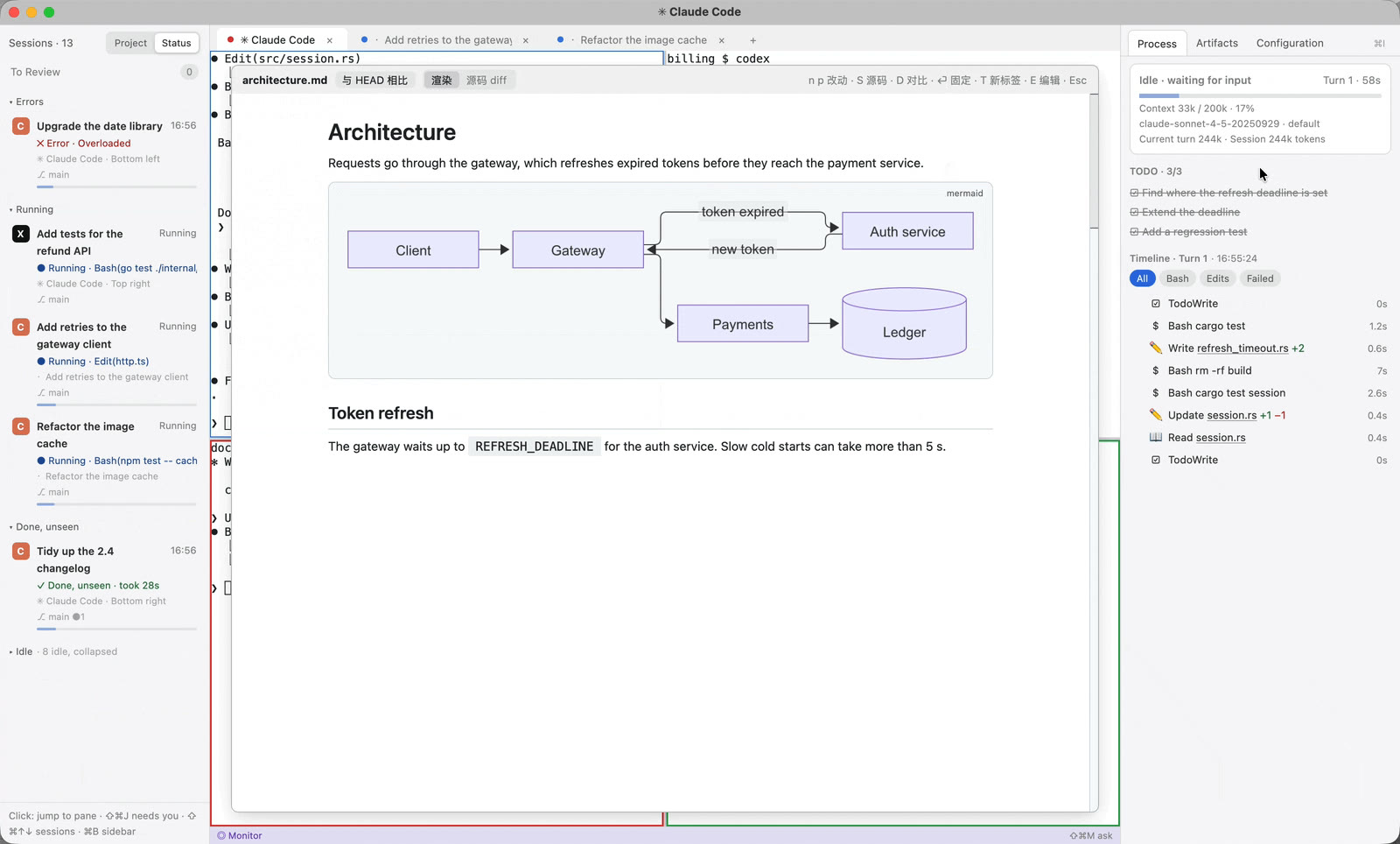Viewport: 1400px width, 844px height.
Task: Select the To Review row
Action: click(104, 72)
